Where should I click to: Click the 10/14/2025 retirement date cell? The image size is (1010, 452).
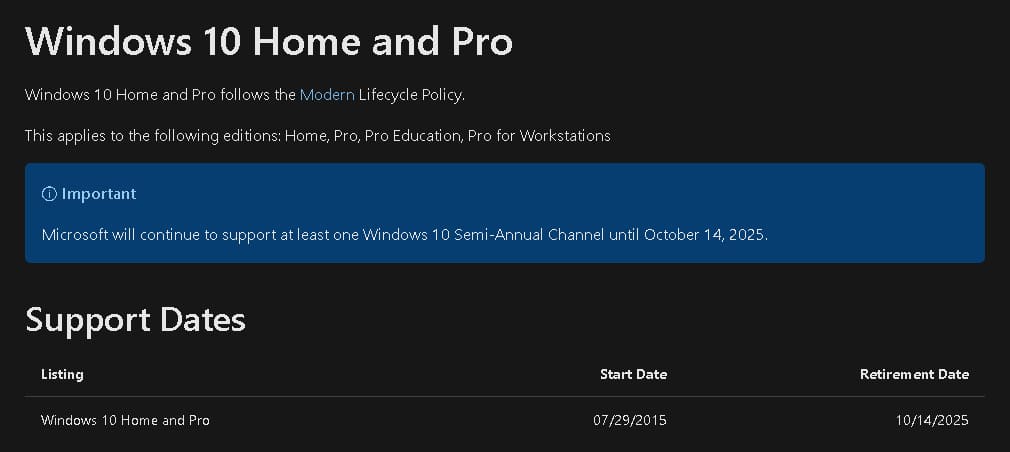(932, 420)
